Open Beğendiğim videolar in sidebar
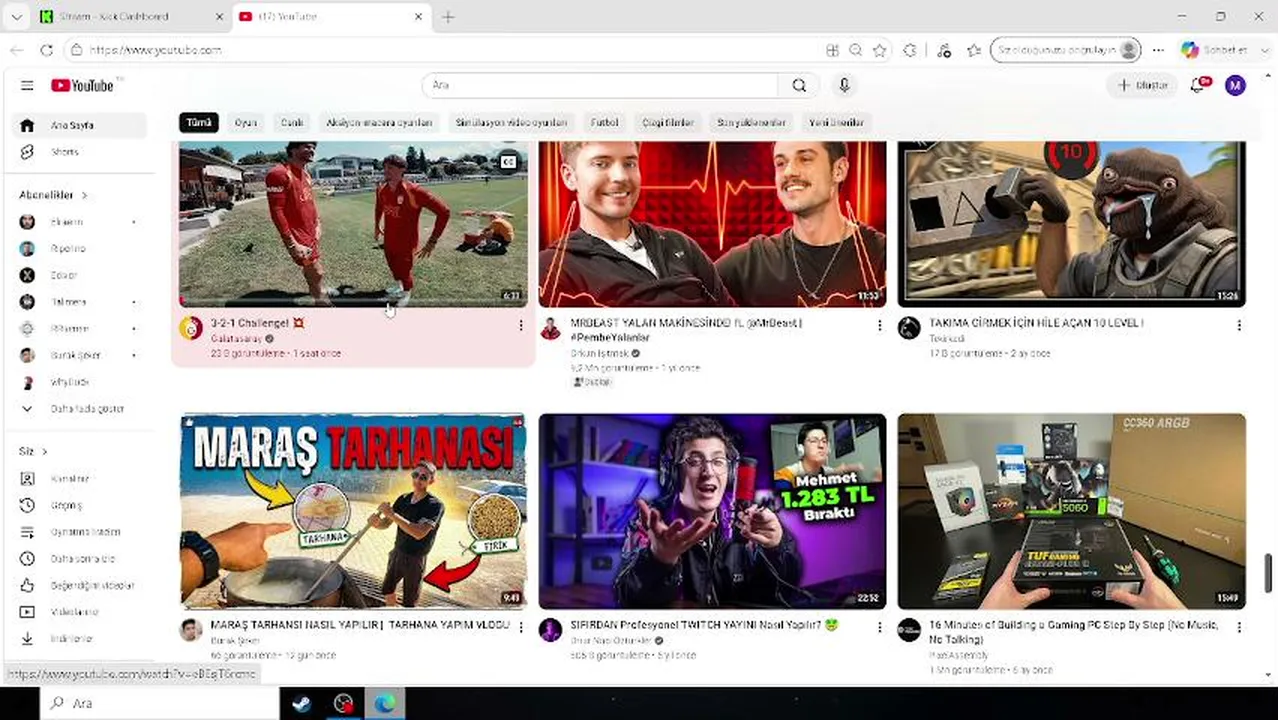 [80, 585]
